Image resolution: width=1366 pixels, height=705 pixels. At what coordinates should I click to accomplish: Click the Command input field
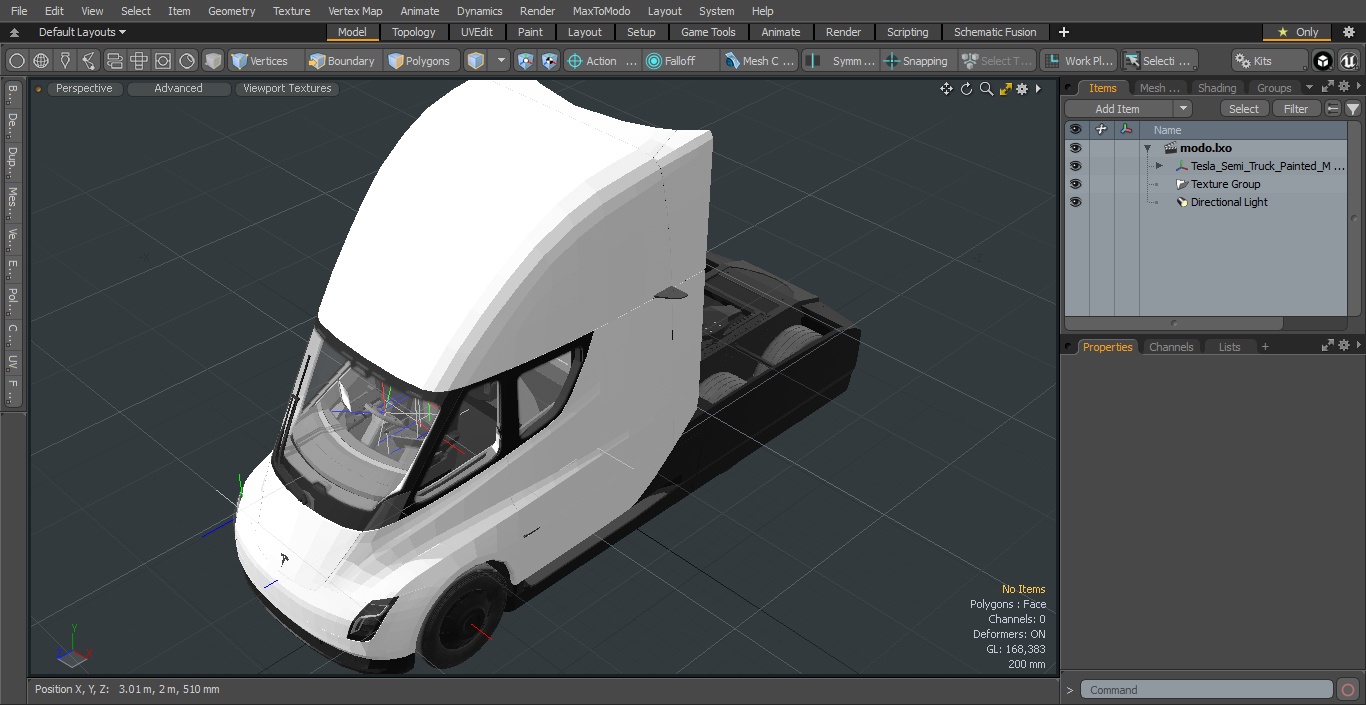pos(1207,690)
